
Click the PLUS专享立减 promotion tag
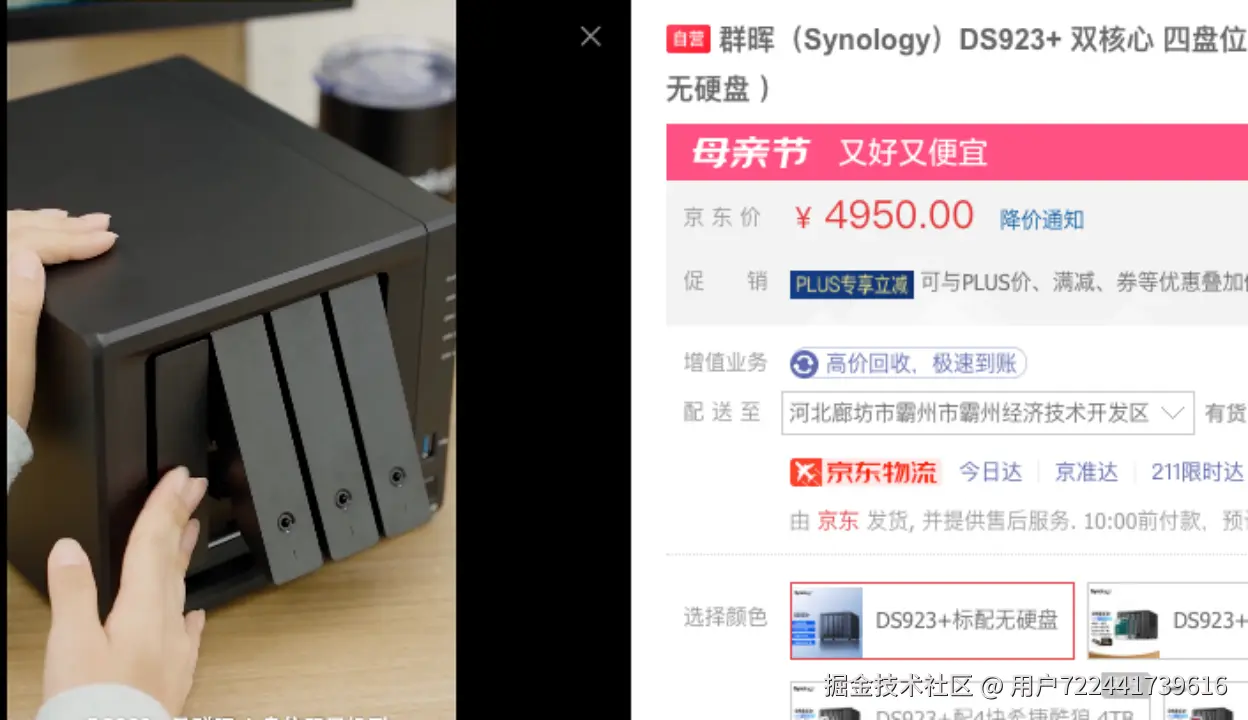[x=851, y=285]
